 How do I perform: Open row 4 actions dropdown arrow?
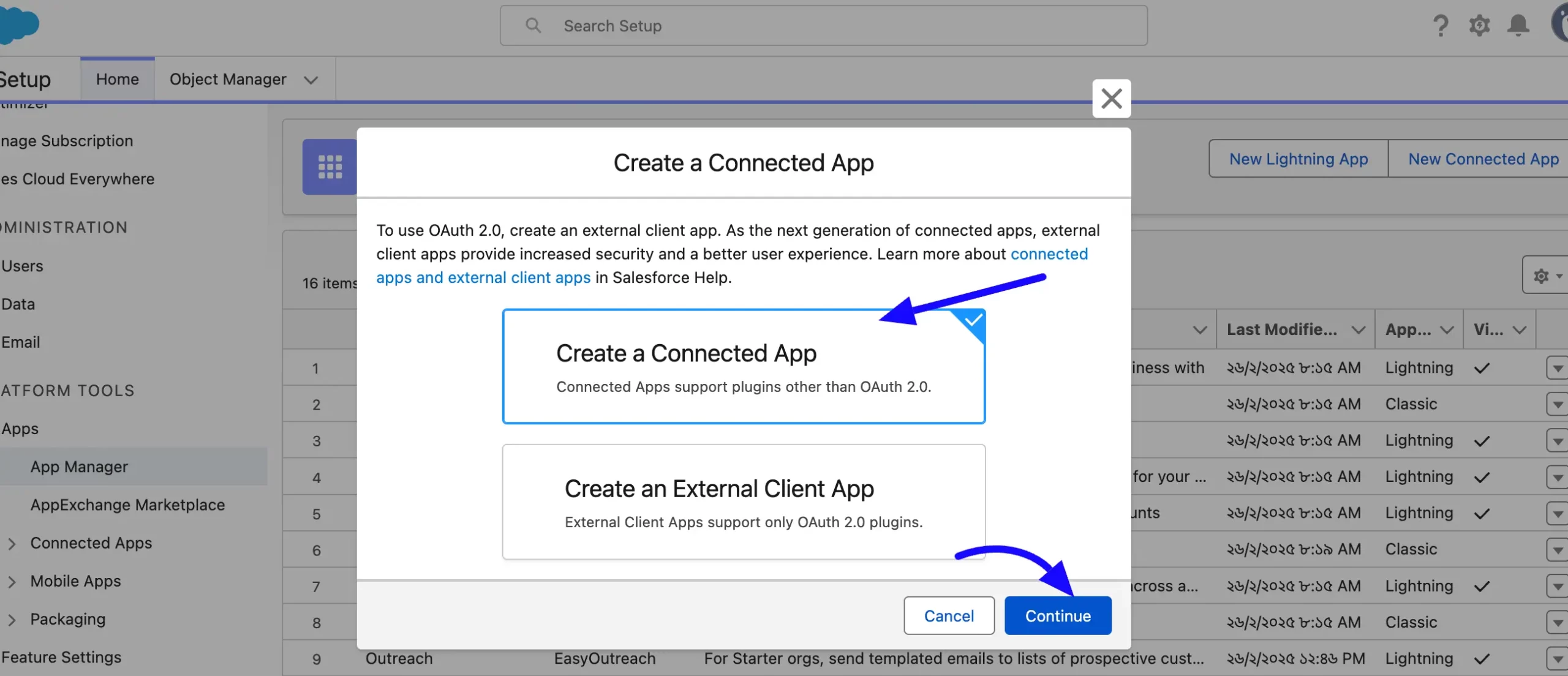coord(1556,477)
